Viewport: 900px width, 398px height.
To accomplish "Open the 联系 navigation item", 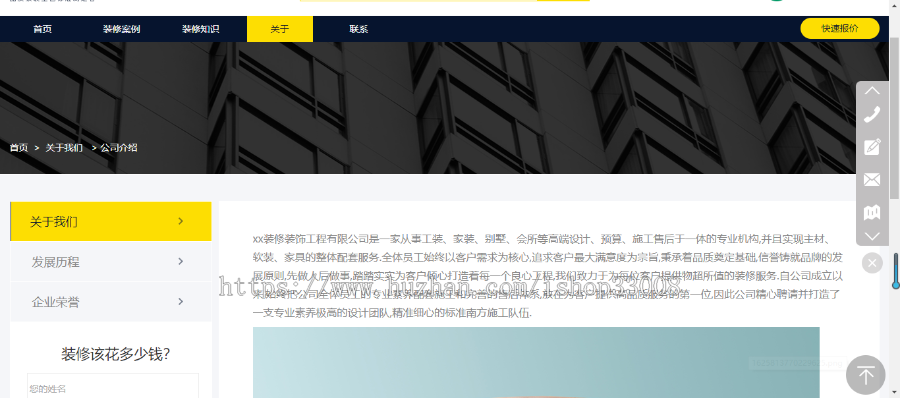I will (x=359, y=29).
